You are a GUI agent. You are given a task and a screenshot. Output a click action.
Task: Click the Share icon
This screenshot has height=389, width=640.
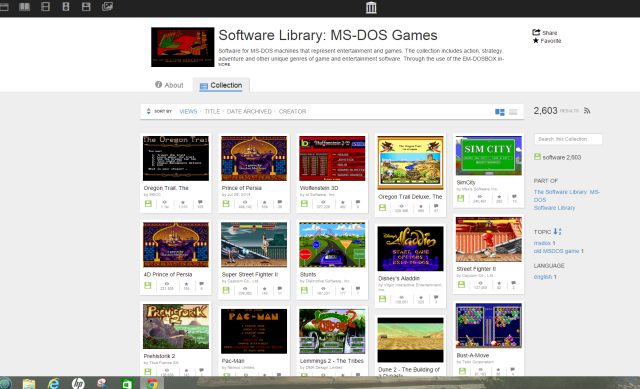point(536,32)
